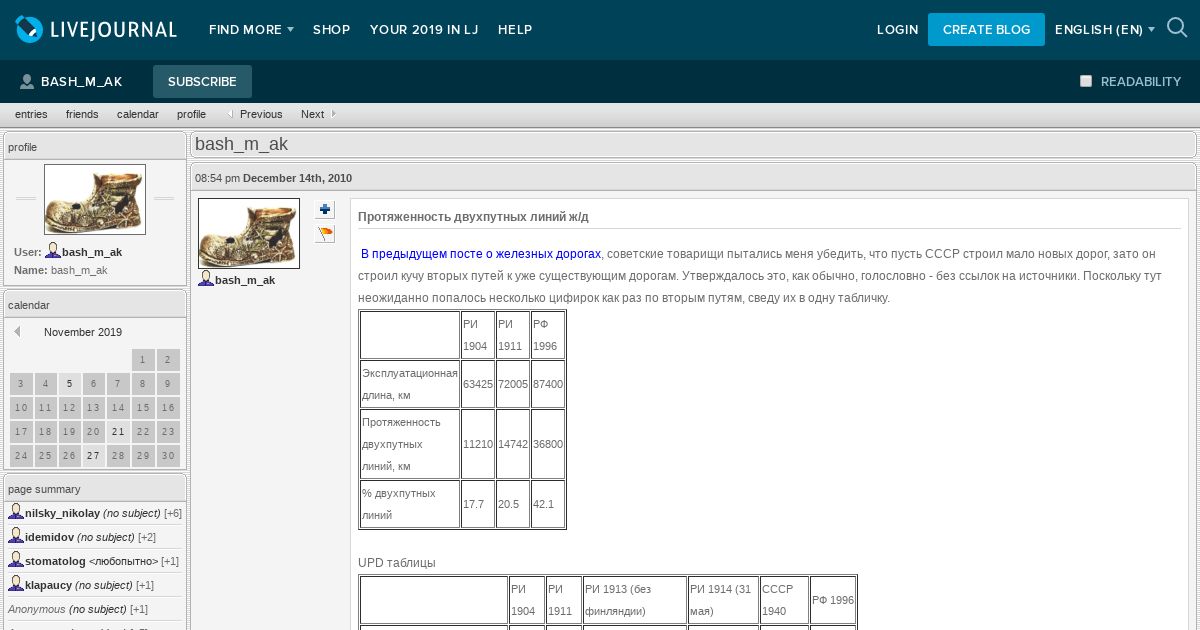Select calendar day 27

(94, 456)
